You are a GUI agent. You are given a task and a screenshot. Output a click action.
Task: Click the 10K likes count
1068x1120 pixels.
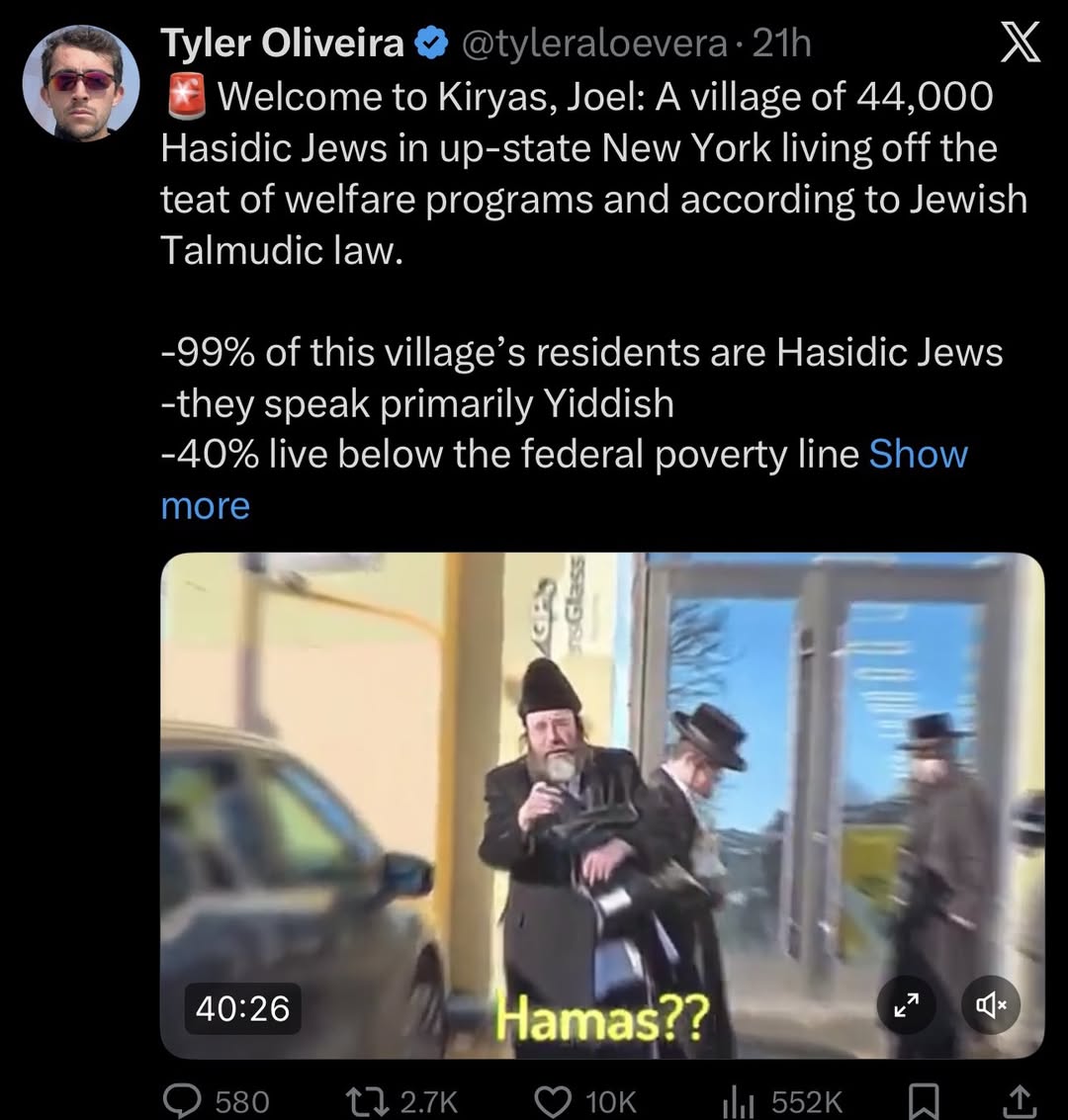pos(611,1101)
